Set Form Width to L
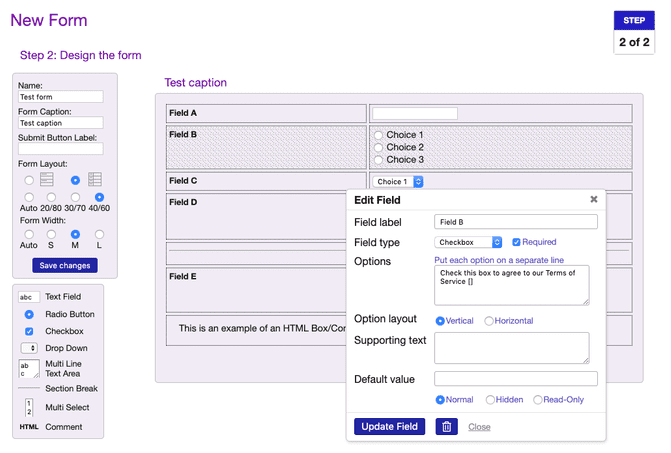The width and height of the screenshot is (671, 453). (x=99, y=234)
